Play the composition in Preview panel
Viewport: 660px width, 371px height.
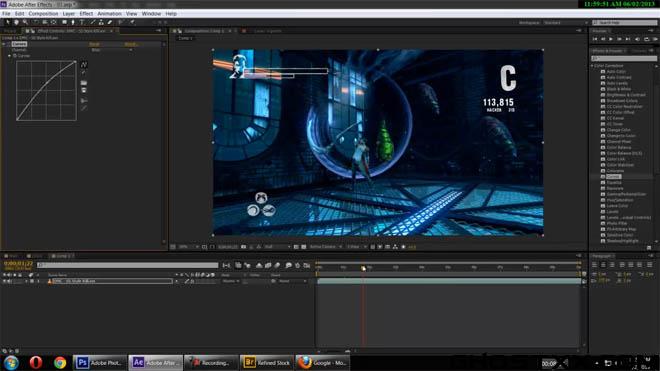(611, 39)
